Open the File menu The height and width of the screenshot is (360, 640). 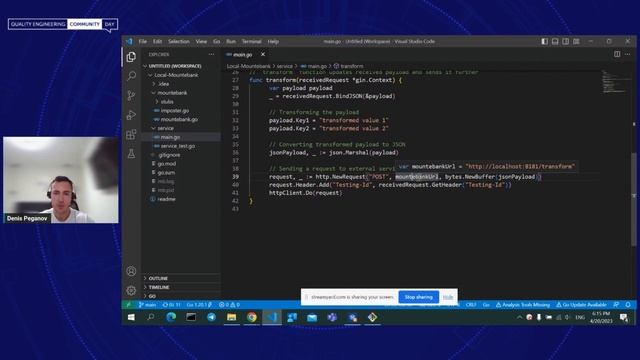click(143, 41)
